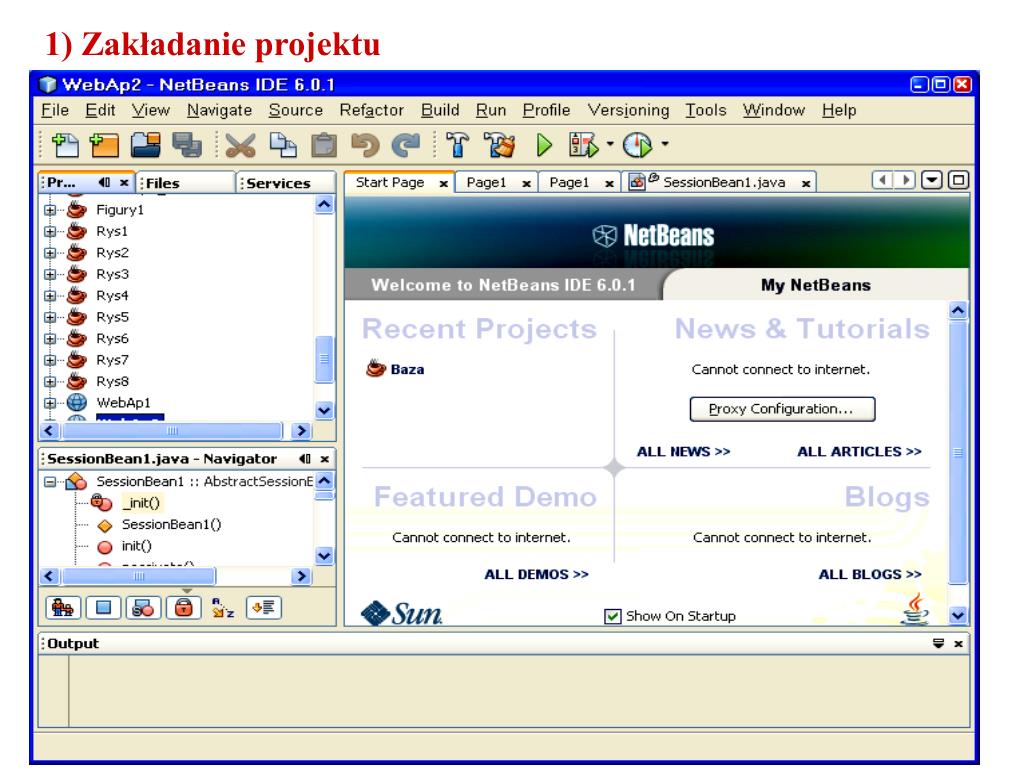Collapse the SessionBean1 node in Navigator
1024x768 pixels.
50,482
